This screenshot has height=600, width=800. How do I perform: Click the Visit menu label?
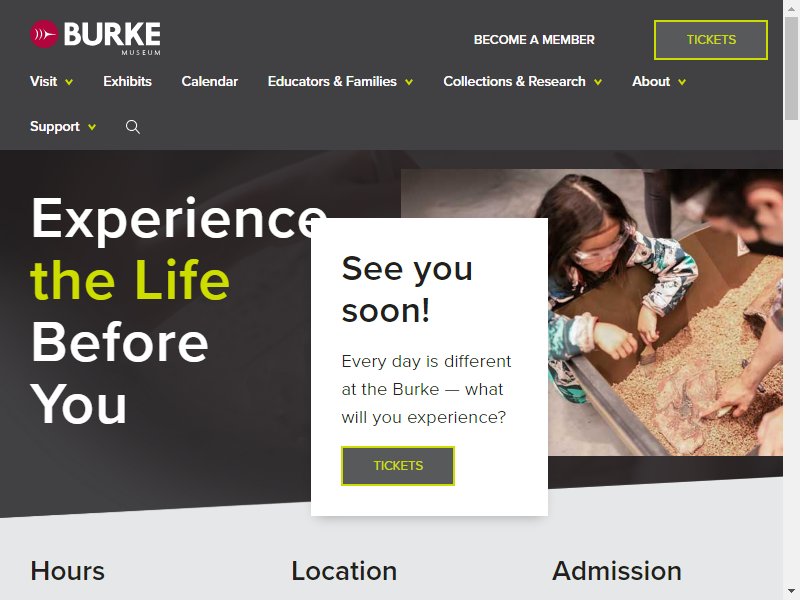(43, 82)
